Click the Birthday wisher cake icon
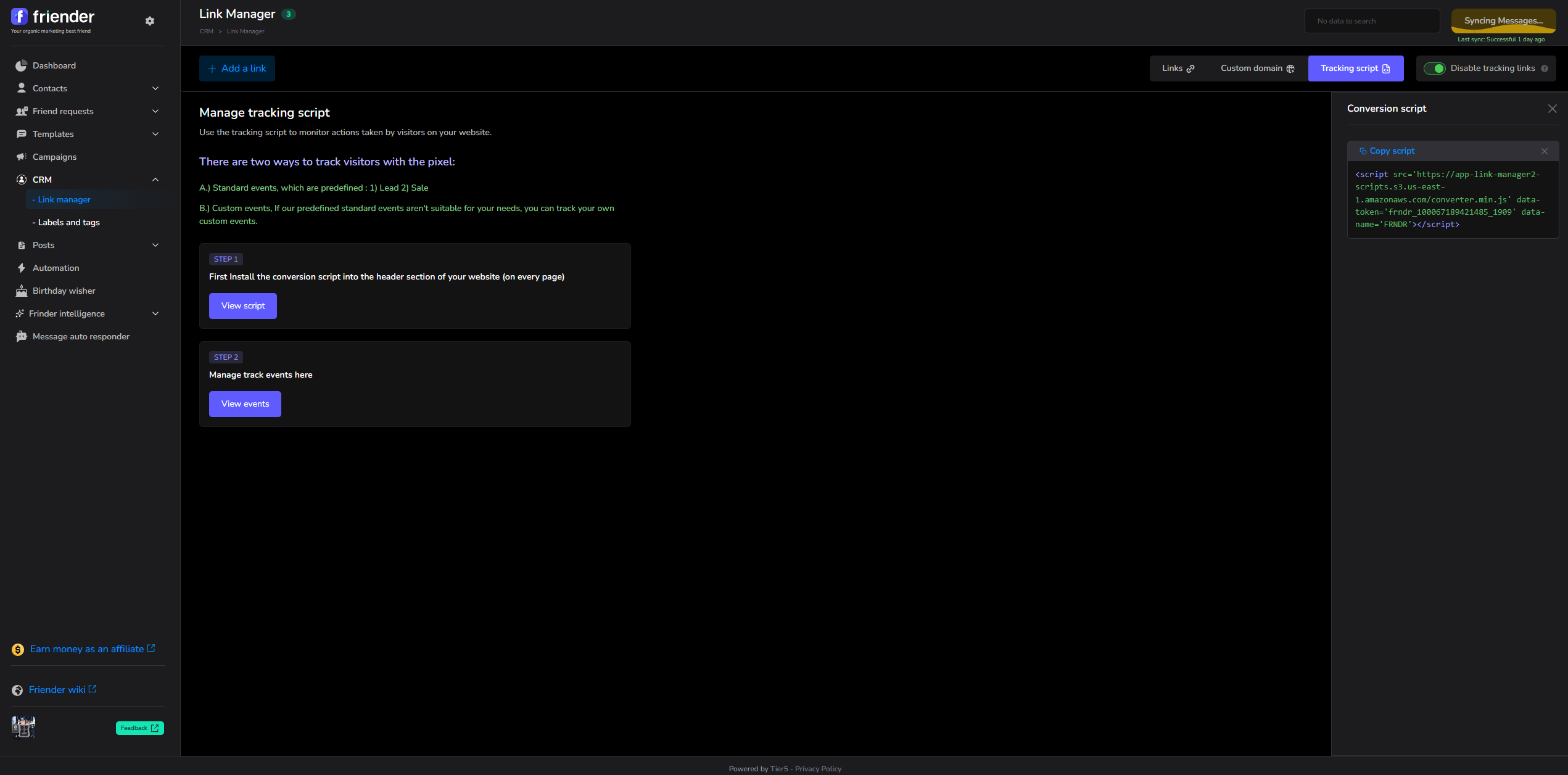This screenshot has width=1568, height=775. click(x=22, y=291)
